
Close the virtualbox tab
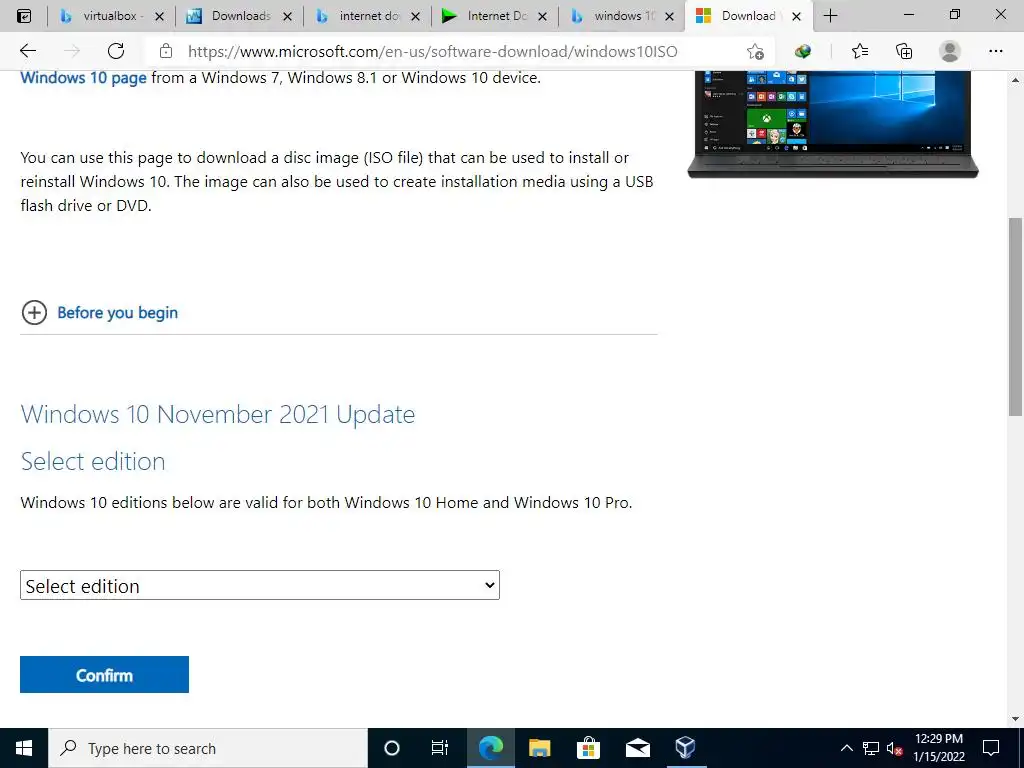pyautogui.click(x=159, y=17)
